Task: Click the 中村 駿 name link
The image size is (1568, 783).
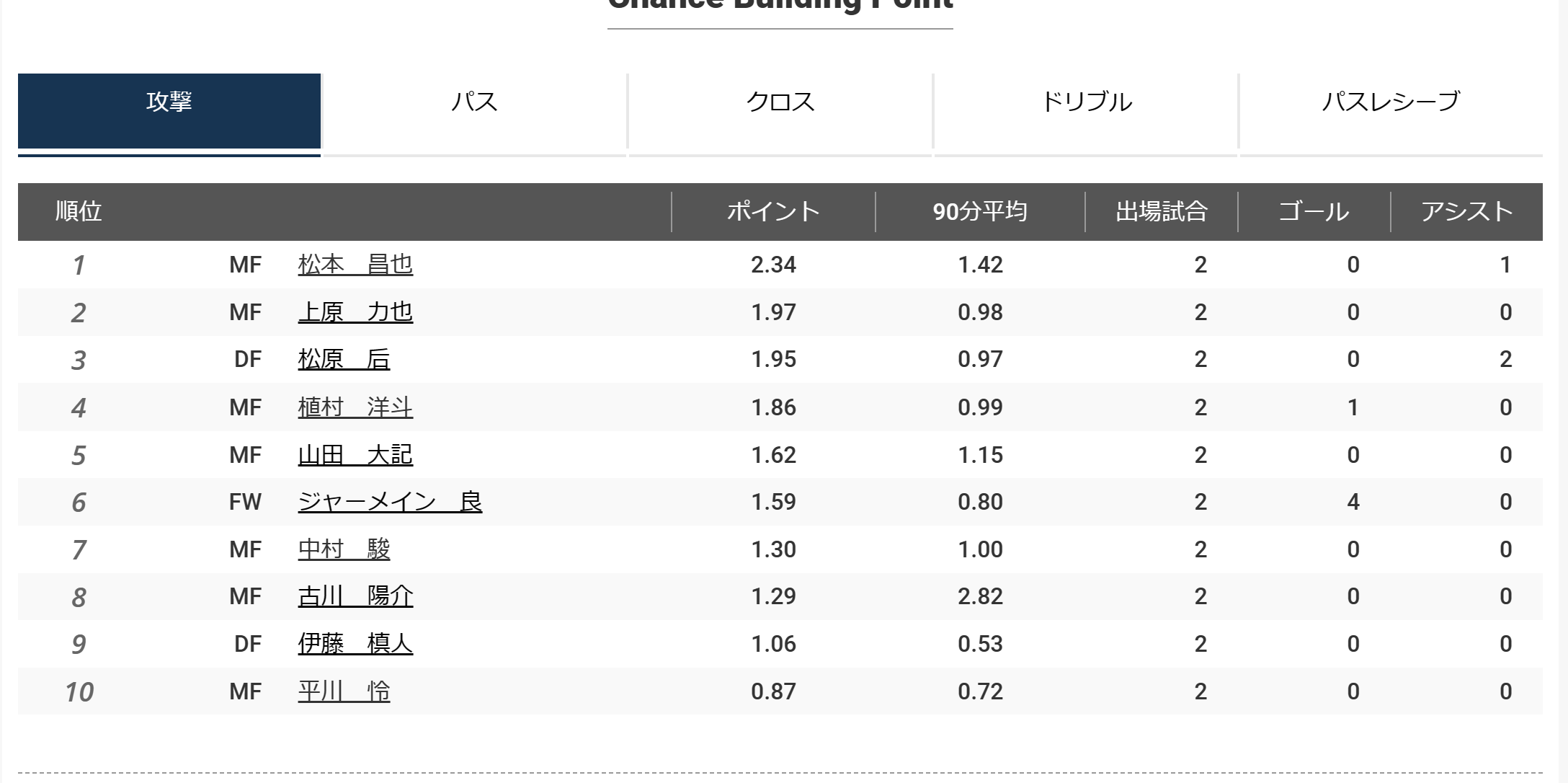Action: (344, 549)
